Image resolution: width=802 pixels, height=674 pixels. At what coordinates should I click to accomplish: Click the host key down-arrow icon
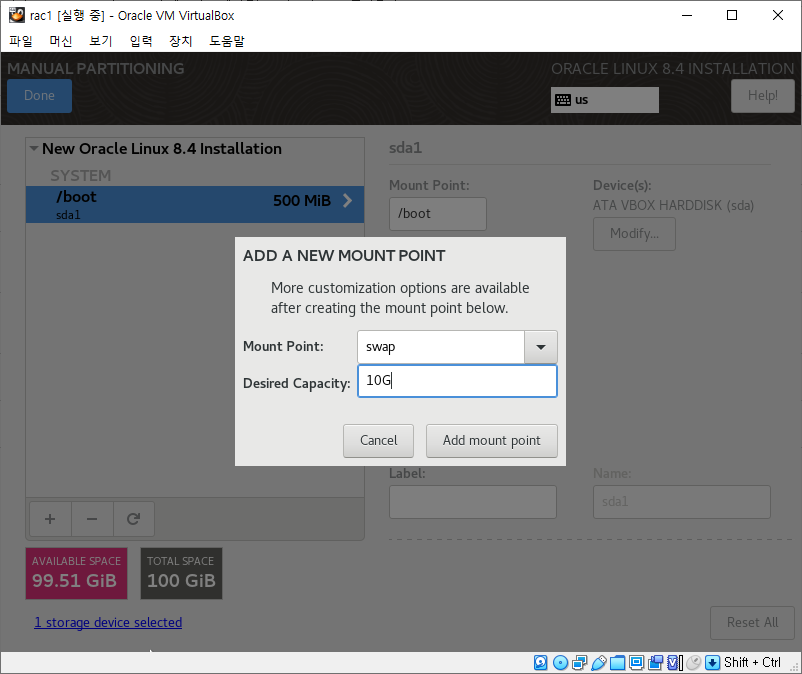tap(712, 663)
